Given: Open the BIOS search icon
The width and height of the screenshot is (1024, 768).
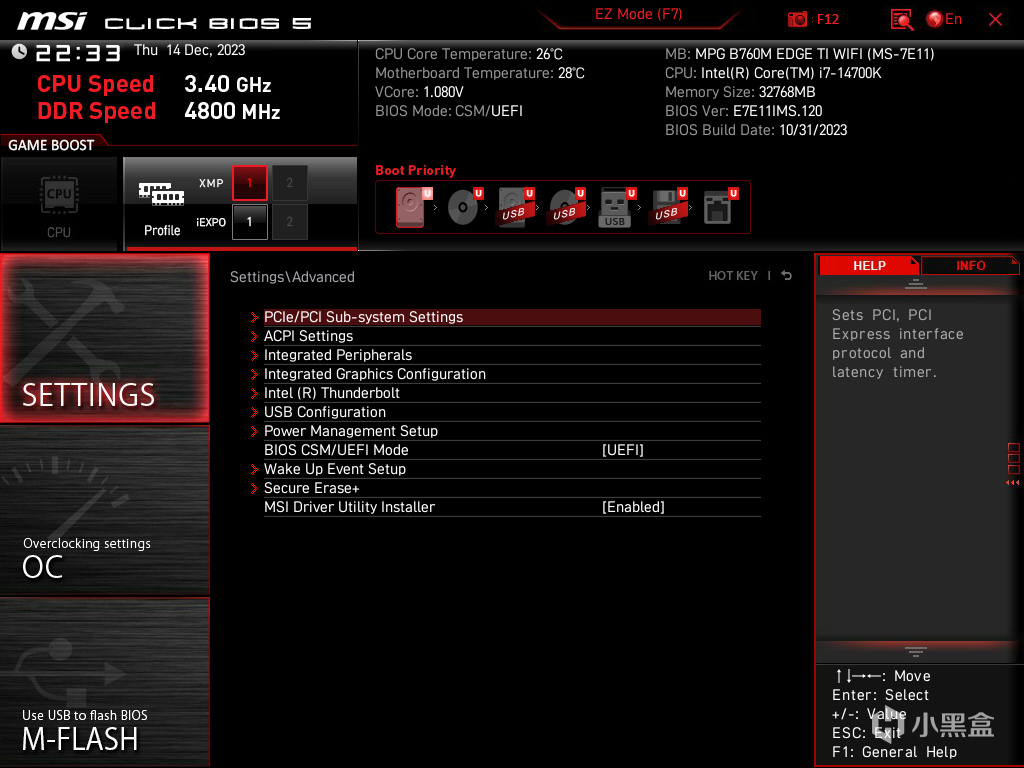Looking at the screenshot, I should 902,20.
